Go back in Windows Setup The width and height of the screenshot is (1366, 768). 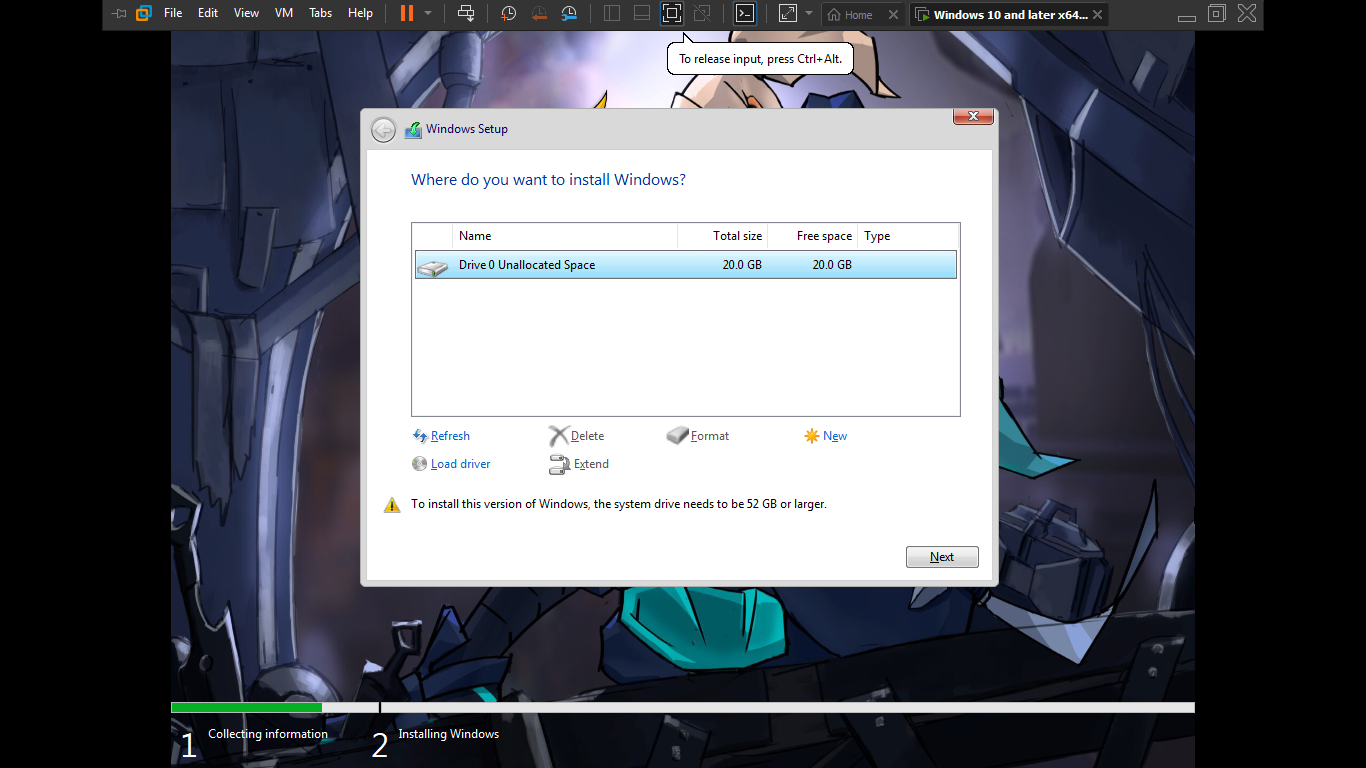pyautogui.click(x=383, y=129)
